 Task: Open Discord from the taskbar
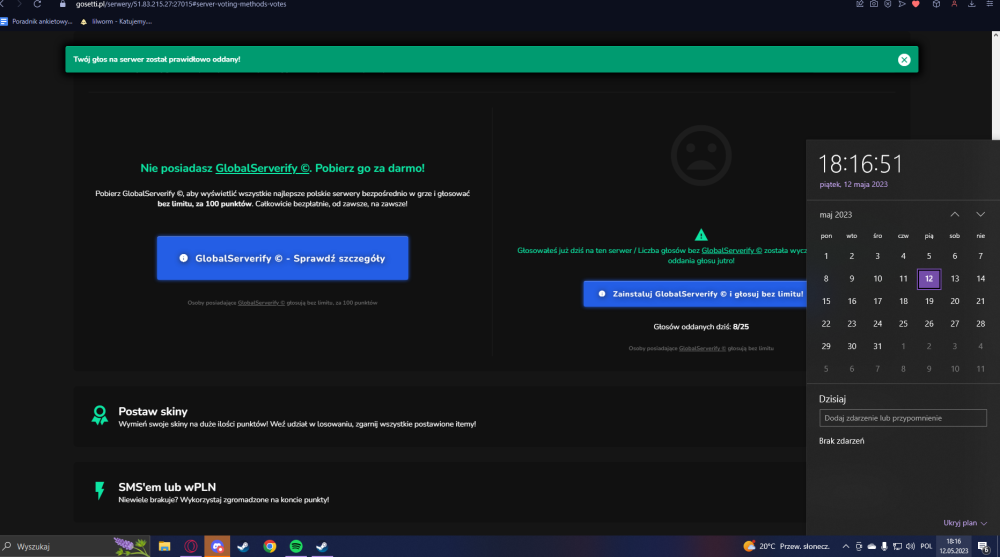[x=217, y=546]
